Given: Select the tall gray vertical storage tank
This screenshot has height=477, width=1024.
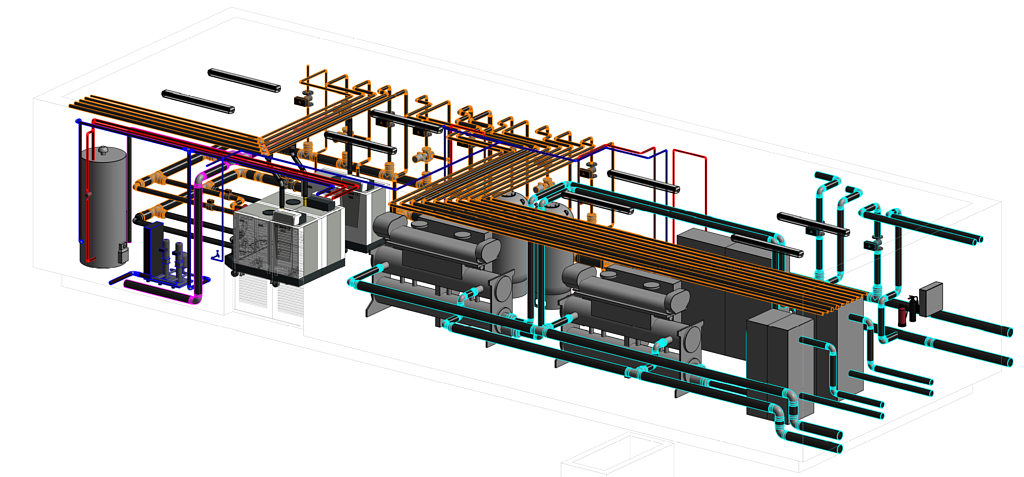Looking at the screenshot, I should pos(103,206).
